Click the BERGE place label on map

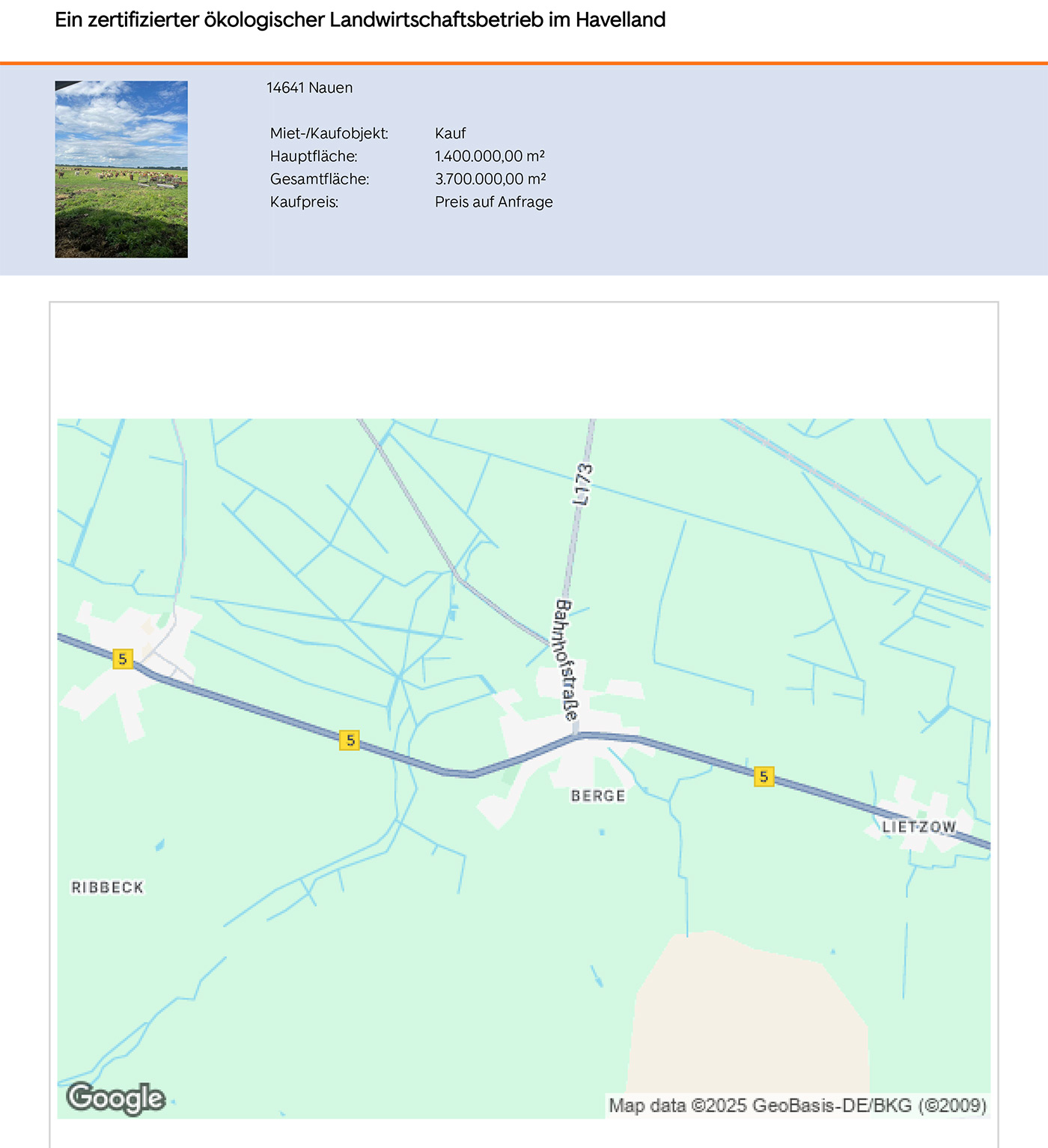pyautogui.click(x=598, y=796)
